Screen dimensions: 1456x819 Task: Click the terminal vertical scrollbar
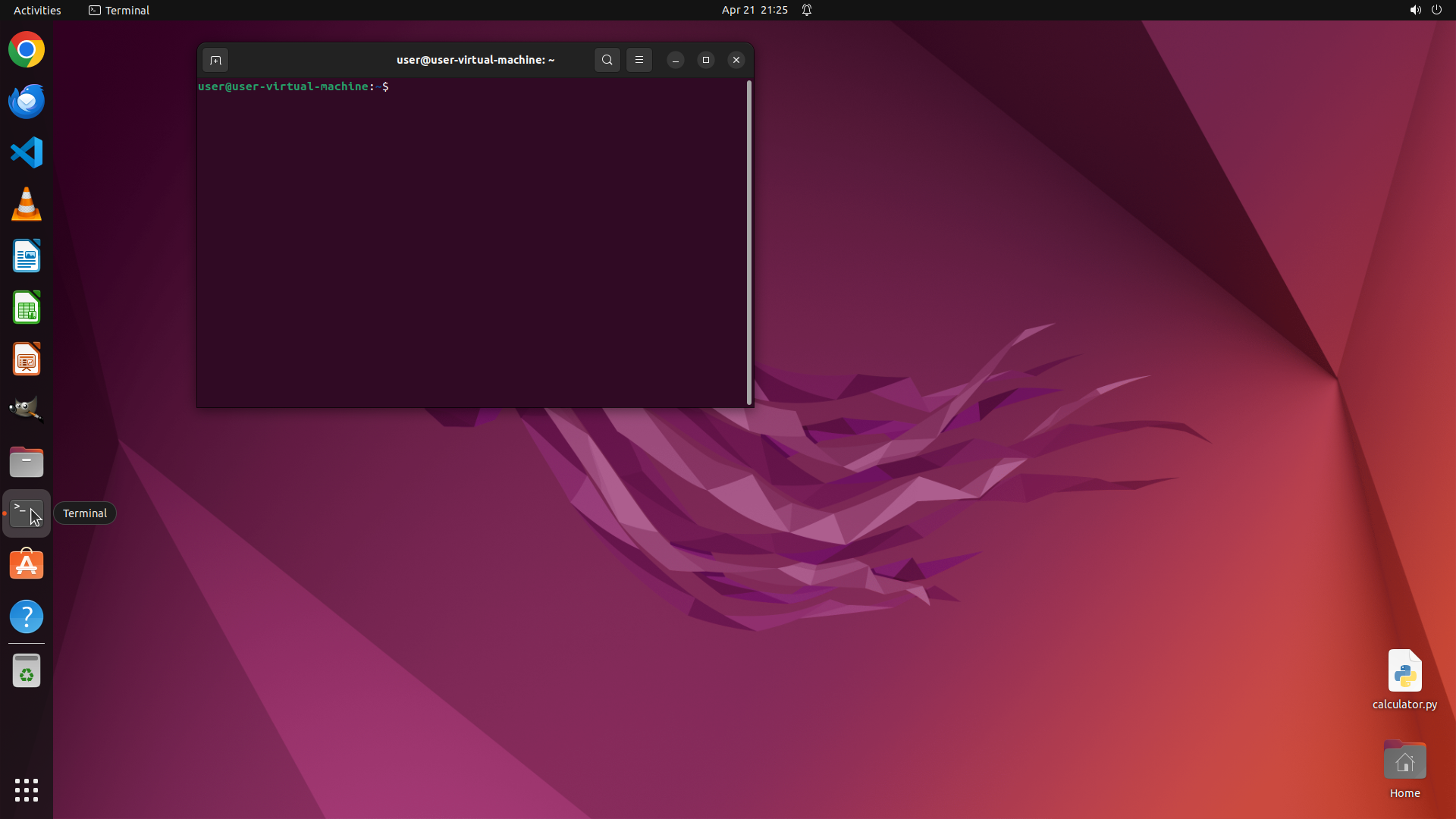(749, 243)
